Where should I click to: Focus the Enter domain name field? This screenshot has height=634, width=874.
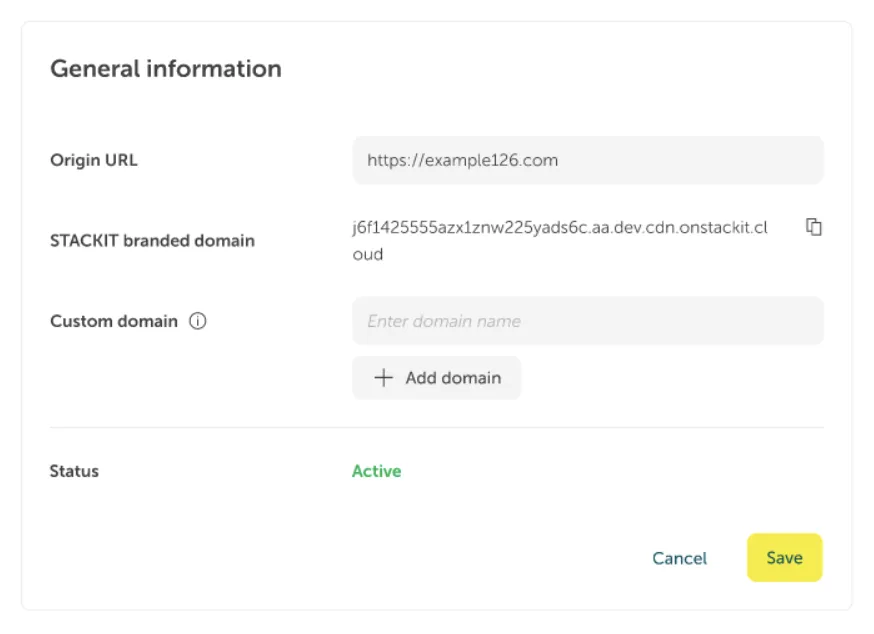pos(588,320)
